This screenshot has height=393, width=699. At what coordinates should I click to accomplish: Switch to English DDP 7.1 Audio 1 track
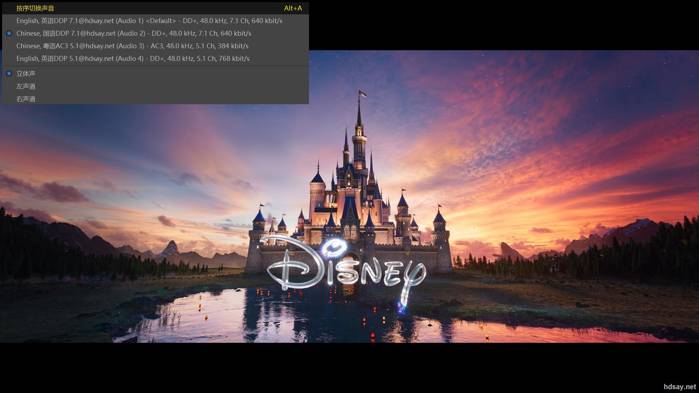155,20
